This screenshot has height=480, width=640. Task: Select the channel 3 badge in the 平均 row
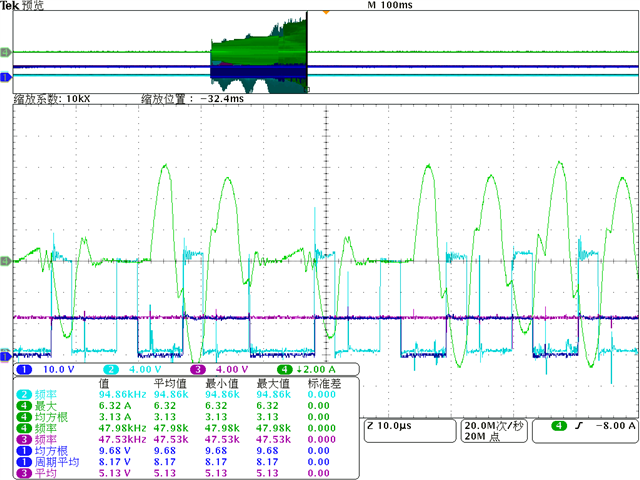pos(24,473)
